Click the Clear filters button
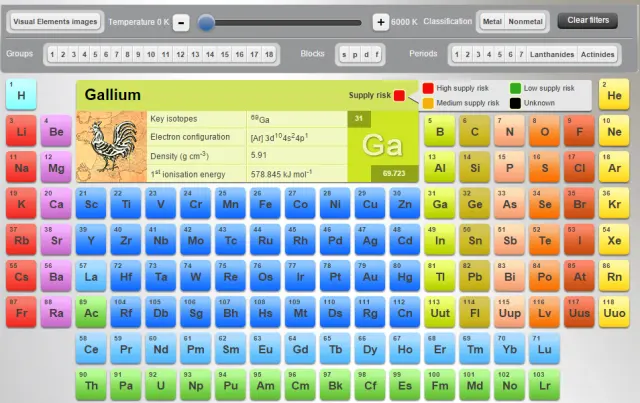 [x=588, y=20]
